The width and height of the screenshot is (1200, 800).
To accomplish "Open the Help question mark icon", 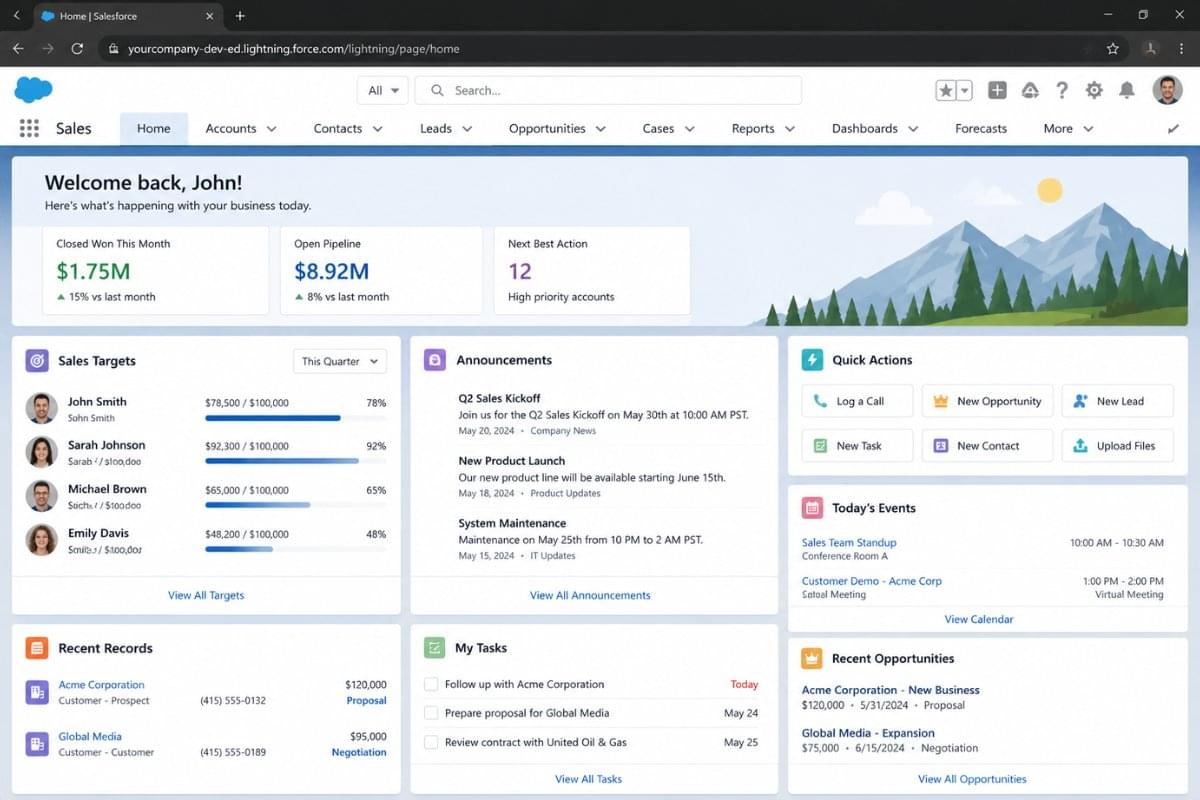I will 1062,90.
